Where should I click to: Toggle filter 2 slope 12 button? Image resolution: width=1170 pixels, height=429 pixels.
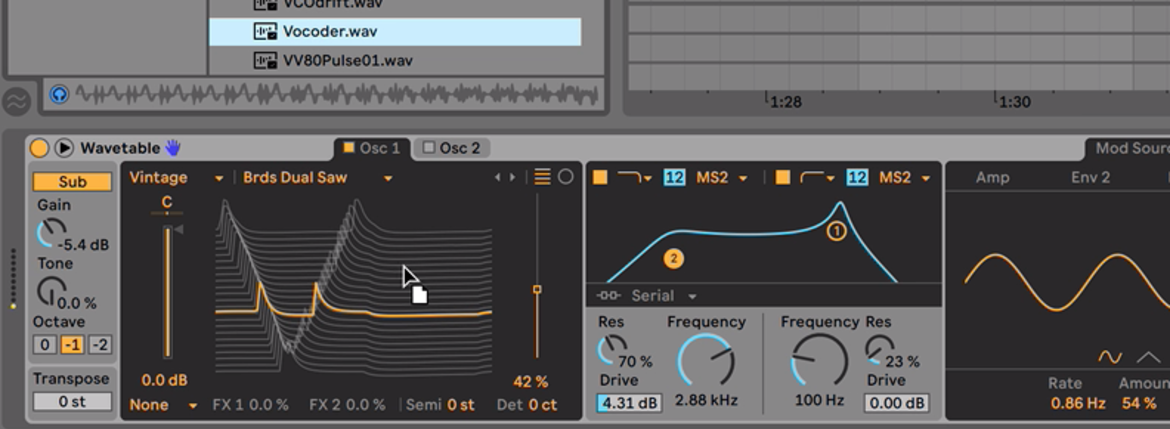coord(857,178)
